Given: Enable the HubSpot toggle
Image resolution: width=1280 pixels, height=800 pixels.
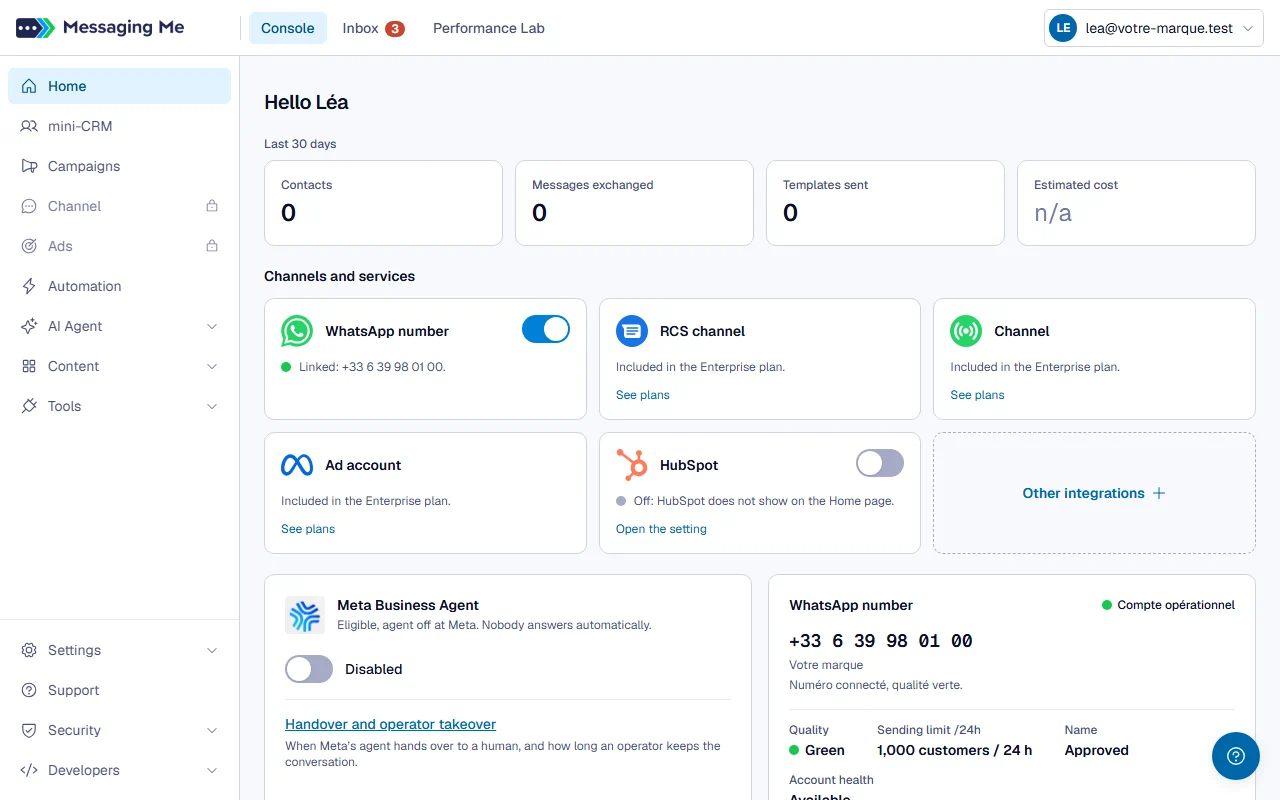Looking at the screenshot, I should (880, 463).
